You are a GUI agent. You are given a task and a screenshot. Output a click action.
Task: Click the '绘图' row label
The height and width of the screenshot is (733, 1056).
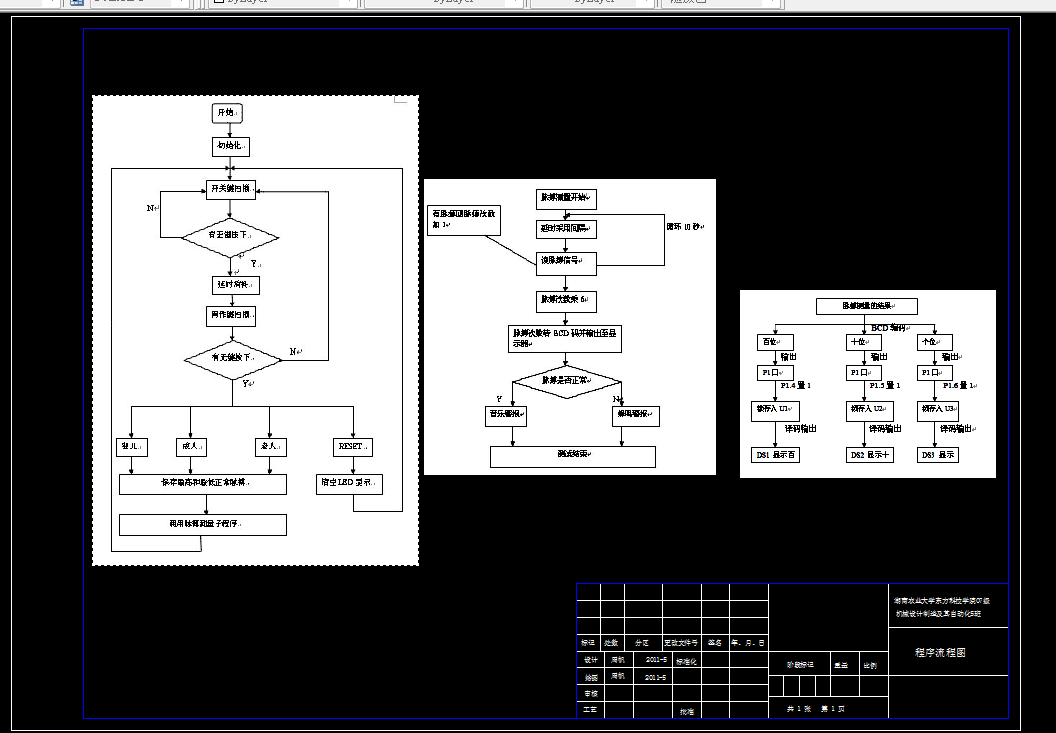(591, 677)
